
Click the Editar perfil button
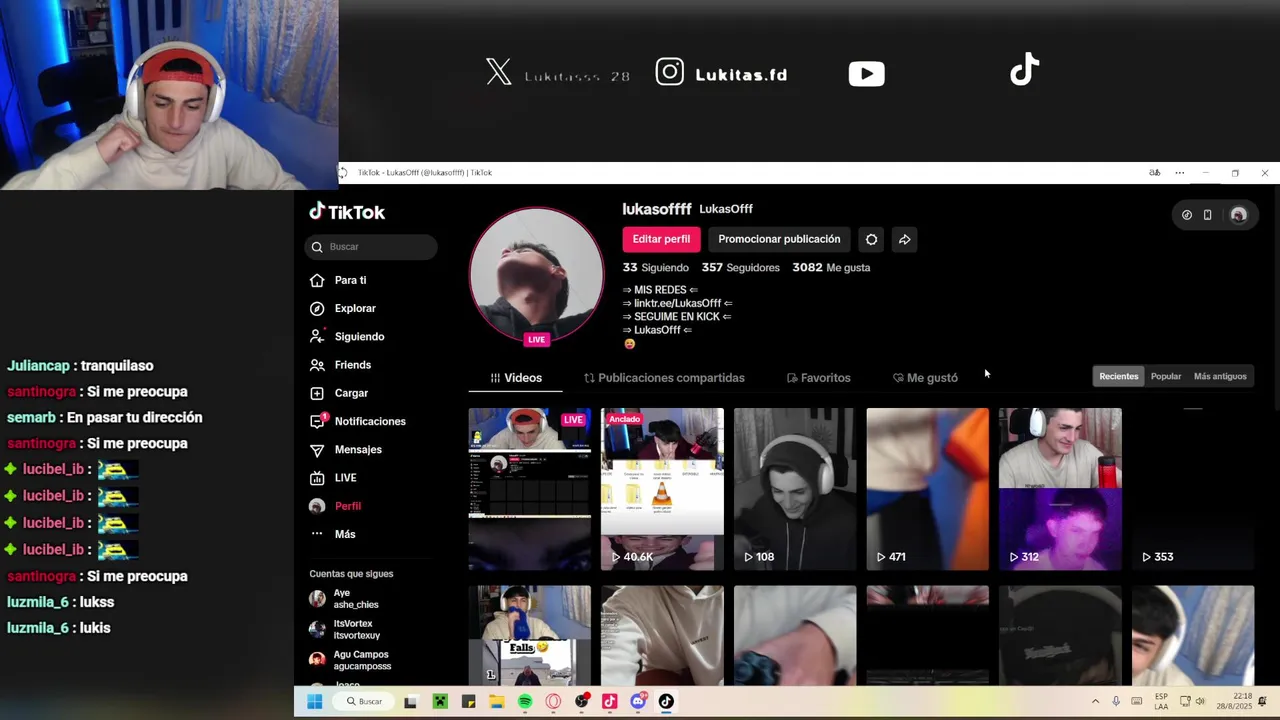[661, 239]
